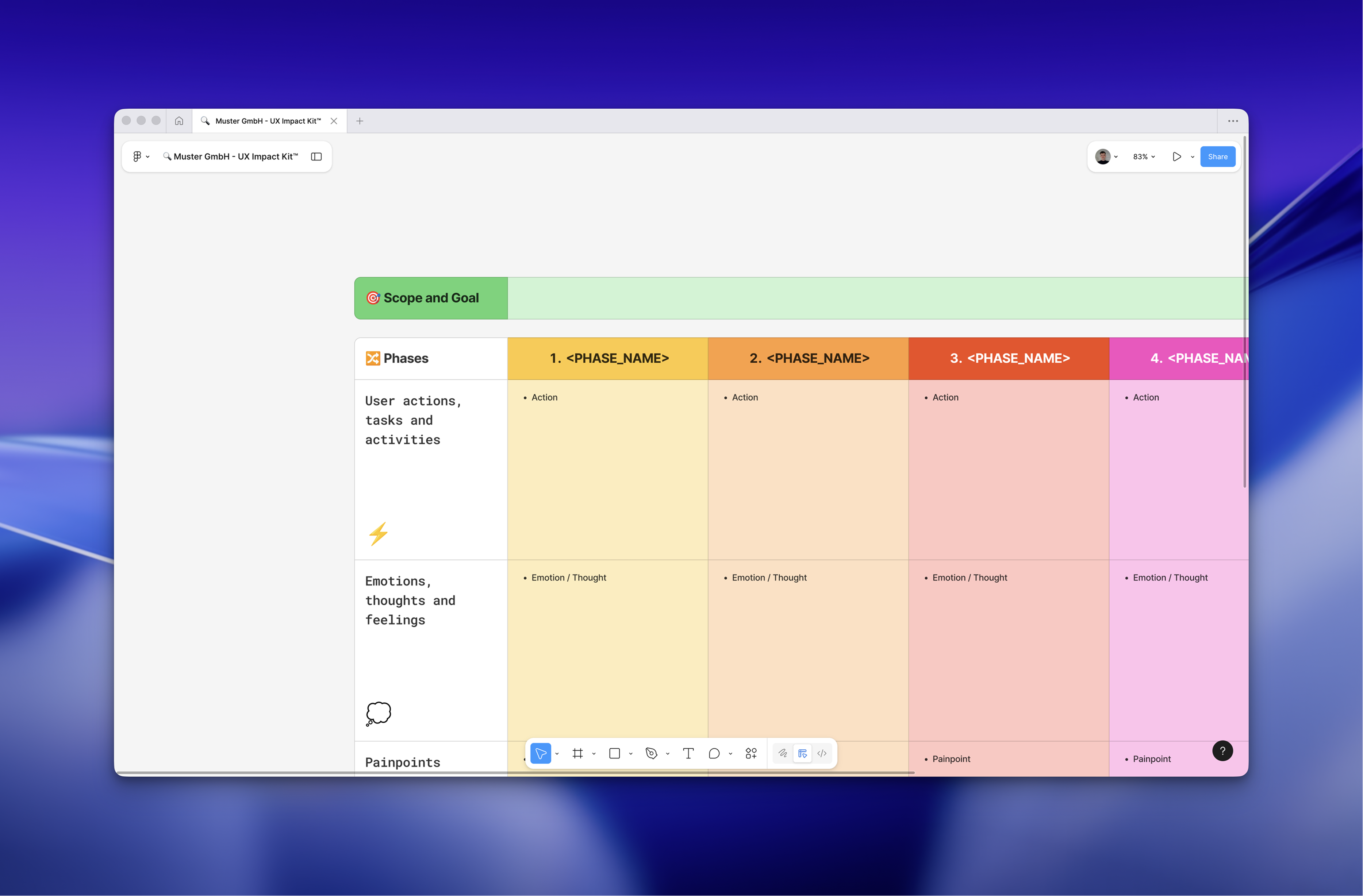Open the 83% zoom dropdown

tap(1144, 156)
